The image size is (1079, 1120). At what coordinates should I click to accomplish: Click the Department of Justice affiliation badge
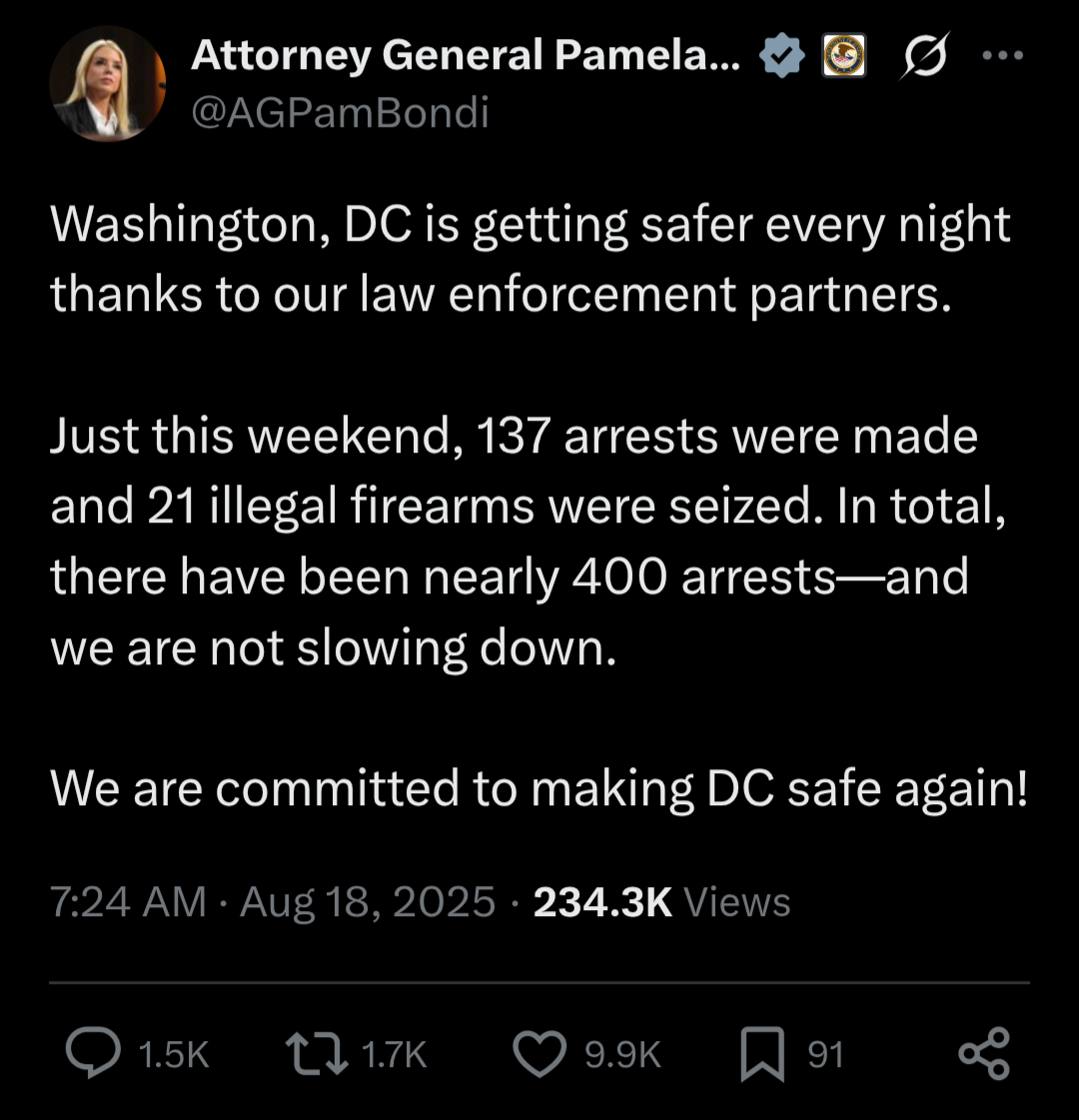pos(843,57)
